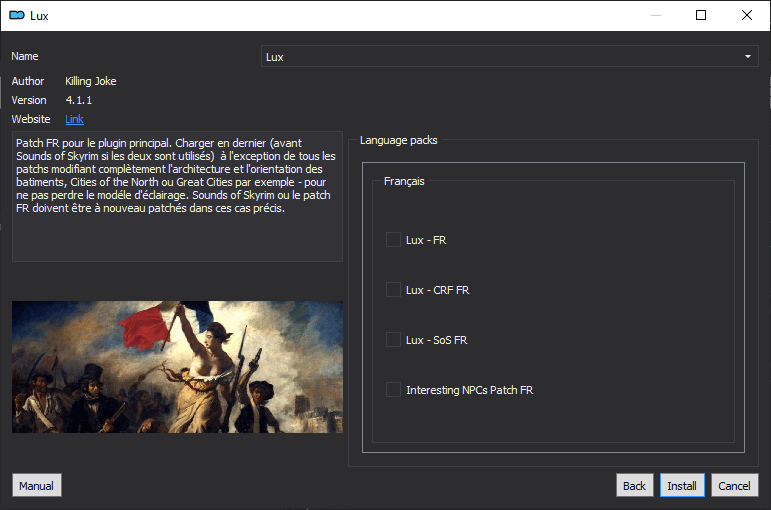Viewport: 771px width, 510px height.
Task: Cancel the Lux installation
Action: coord(735,485)
